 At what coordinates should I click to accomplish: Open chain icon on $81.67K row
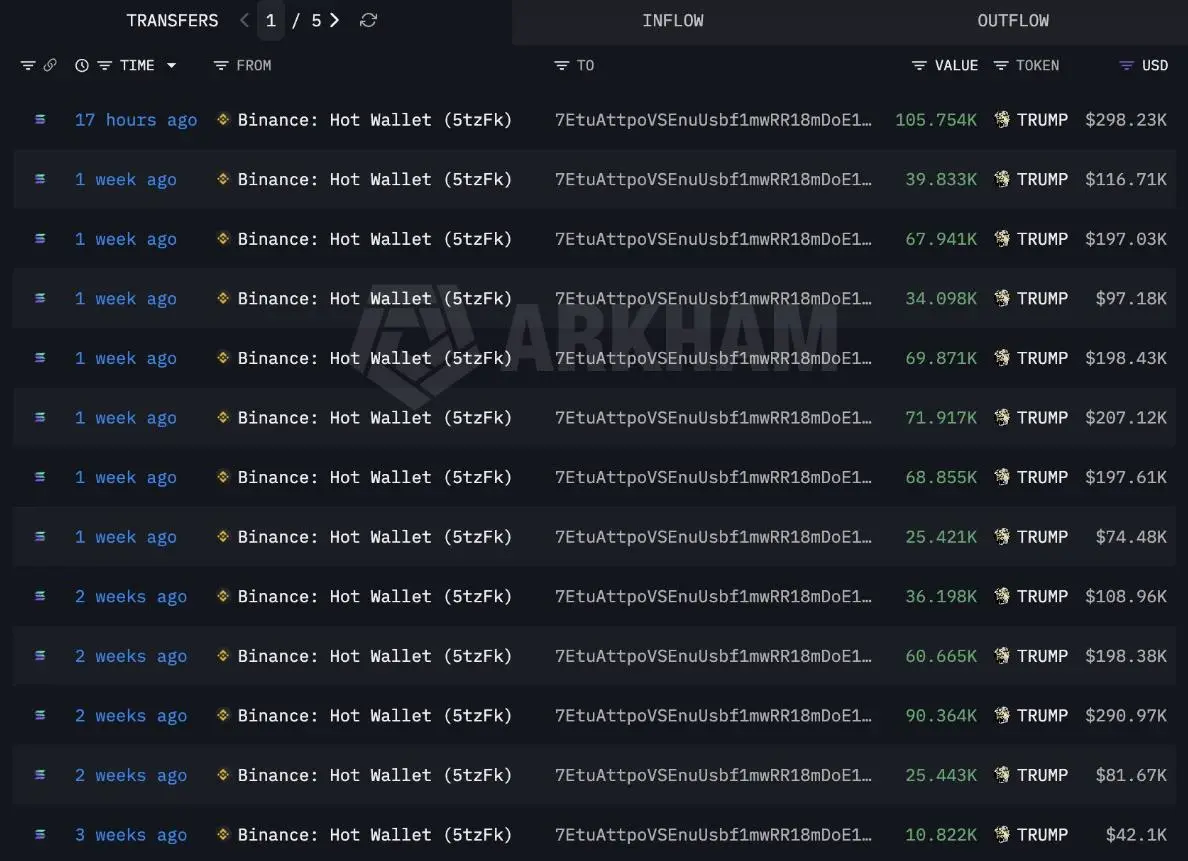pos(40,775)
